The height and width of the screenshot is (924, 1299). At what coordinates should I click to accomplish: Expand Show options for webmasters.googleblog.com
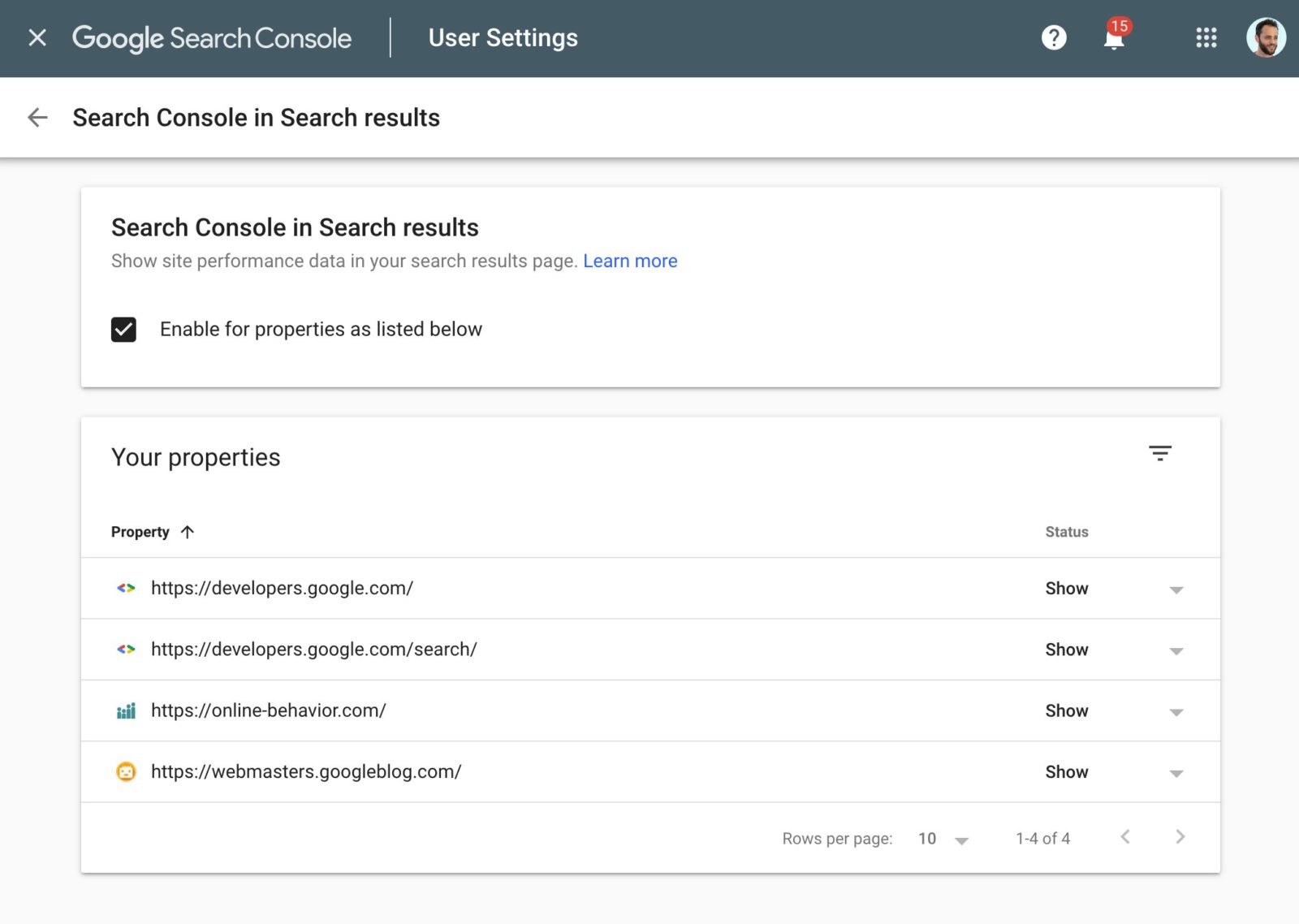pos(1176,774)
